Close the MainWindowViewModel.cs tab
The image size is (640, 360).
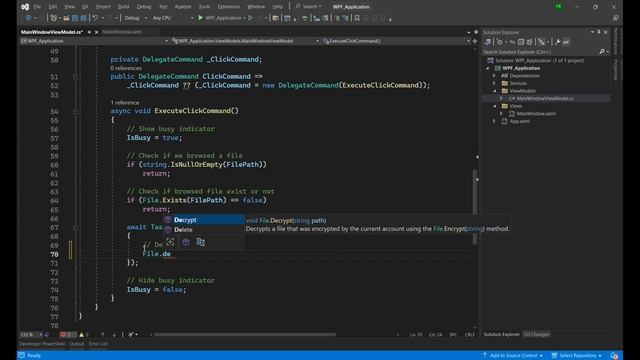(96, 32)
